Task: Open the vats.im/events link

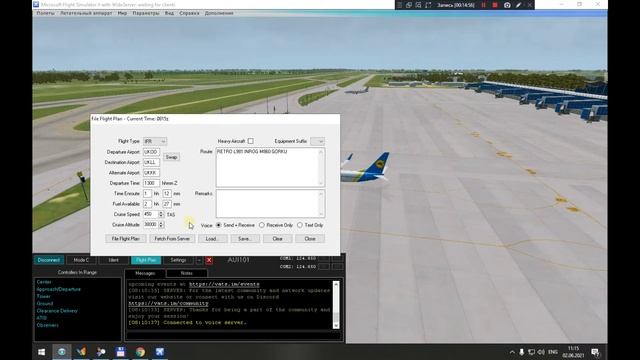Action: (224, 284)
